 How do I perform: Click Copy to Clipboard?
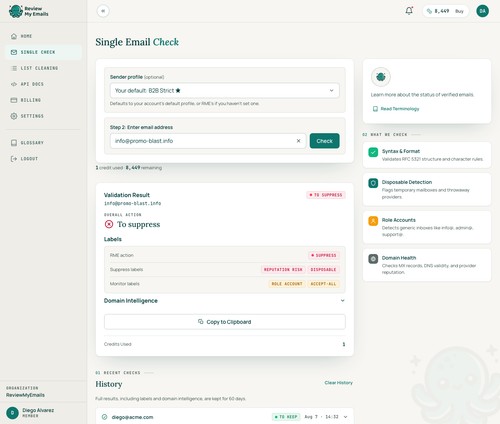click(x=225, y=322)
